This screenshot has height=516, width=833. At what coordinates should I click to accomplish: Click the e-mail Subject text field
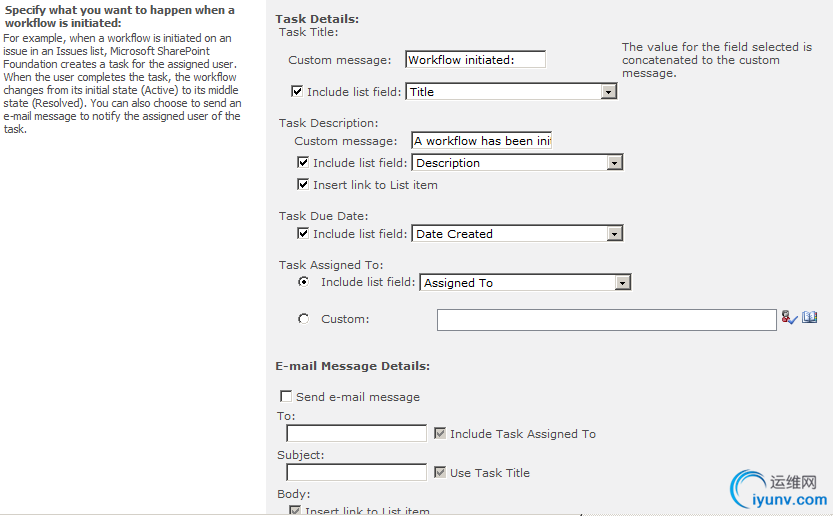(356, 472)
